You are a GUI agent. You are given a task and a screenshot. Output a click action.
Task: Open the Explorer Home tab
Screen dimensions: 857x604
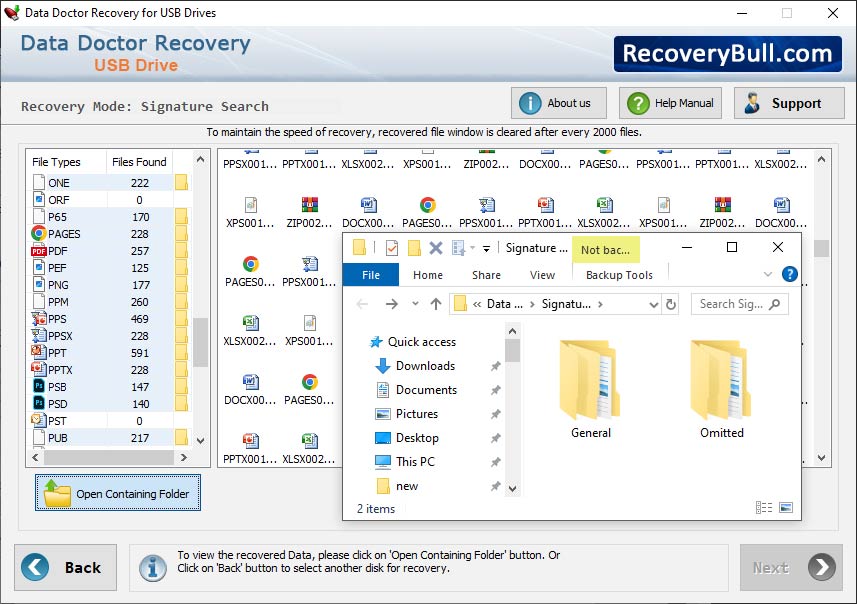(428, 275)
